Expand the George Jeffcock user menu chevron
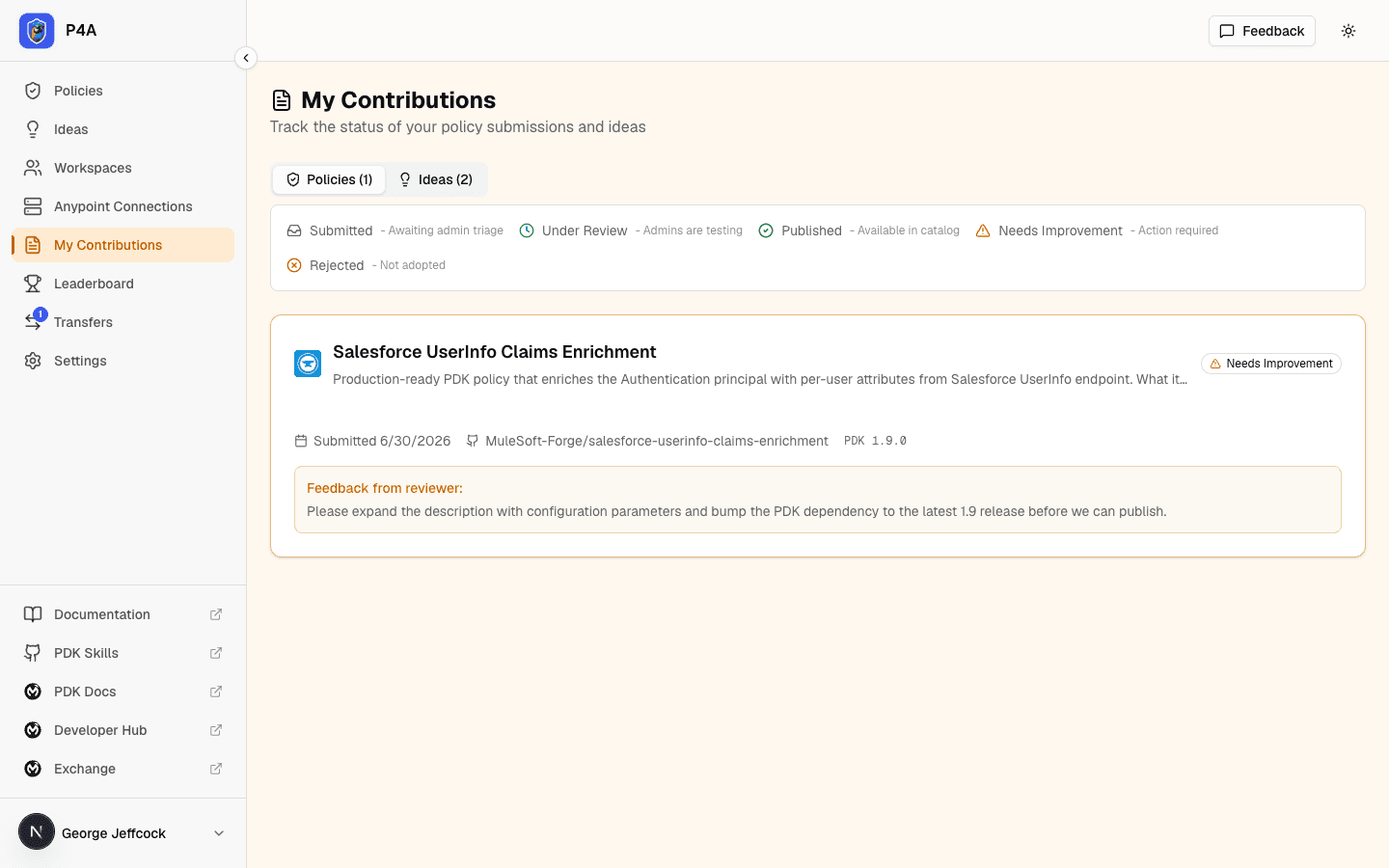 coord(219,833)
